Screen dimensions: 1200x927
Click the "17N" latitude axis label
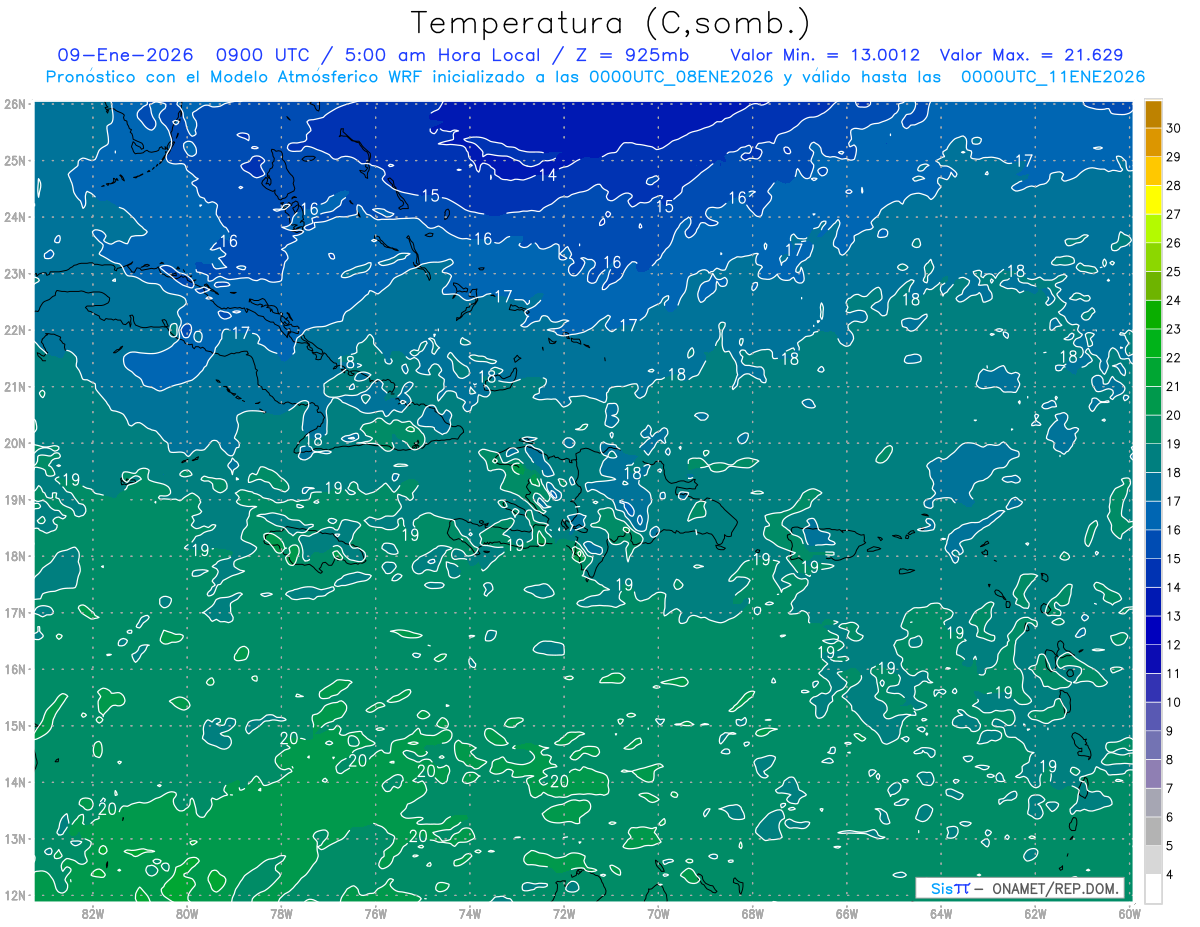click(x=14, y=612)
